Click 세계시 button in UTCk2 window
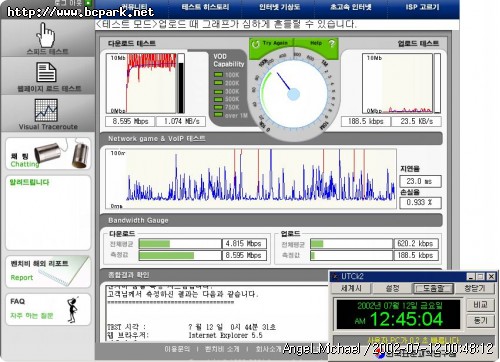Image resolution: width=500 pixels, height=362 pixels. (x=351, y=288)
